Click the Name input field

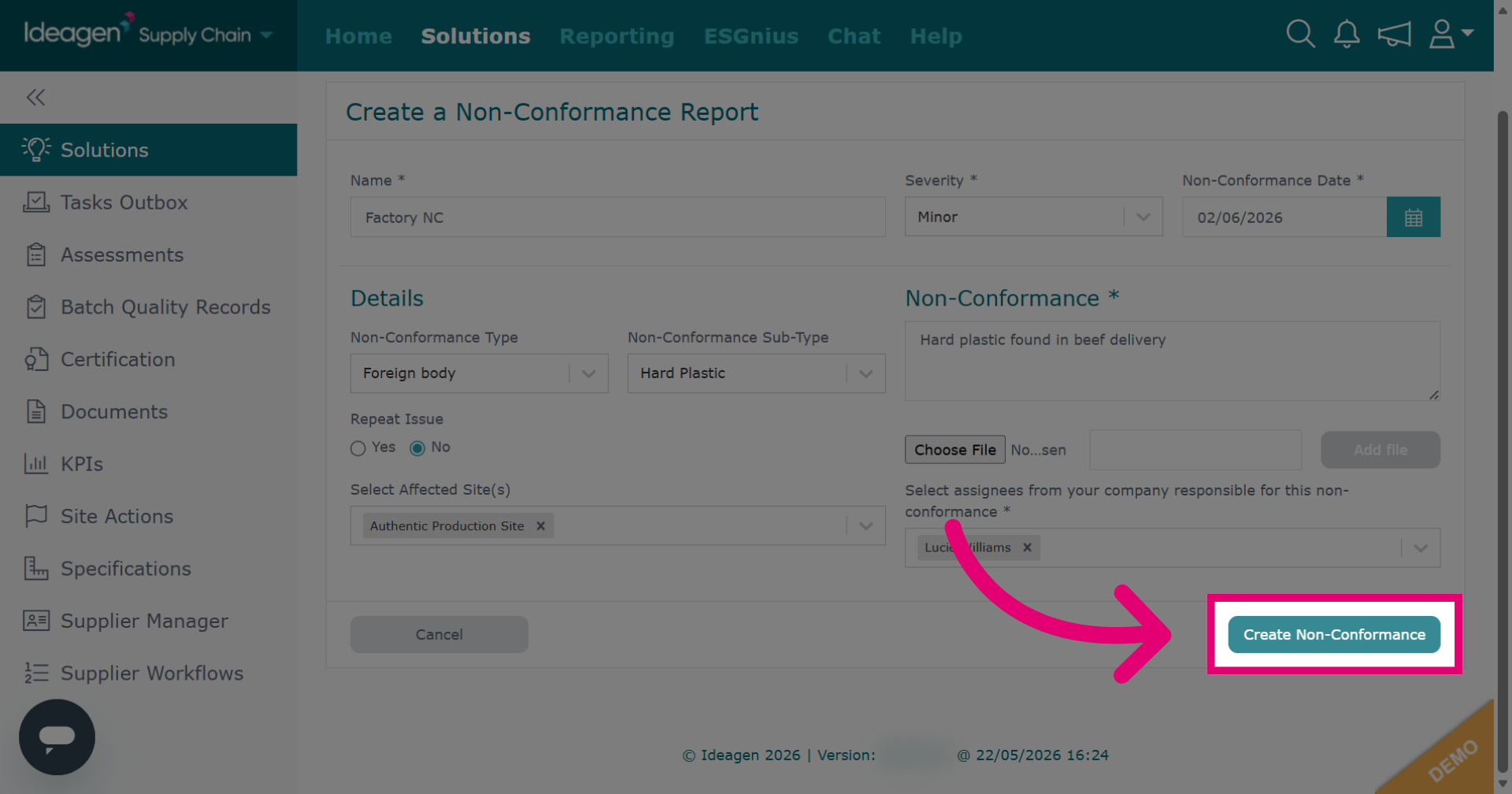point(617,217)
